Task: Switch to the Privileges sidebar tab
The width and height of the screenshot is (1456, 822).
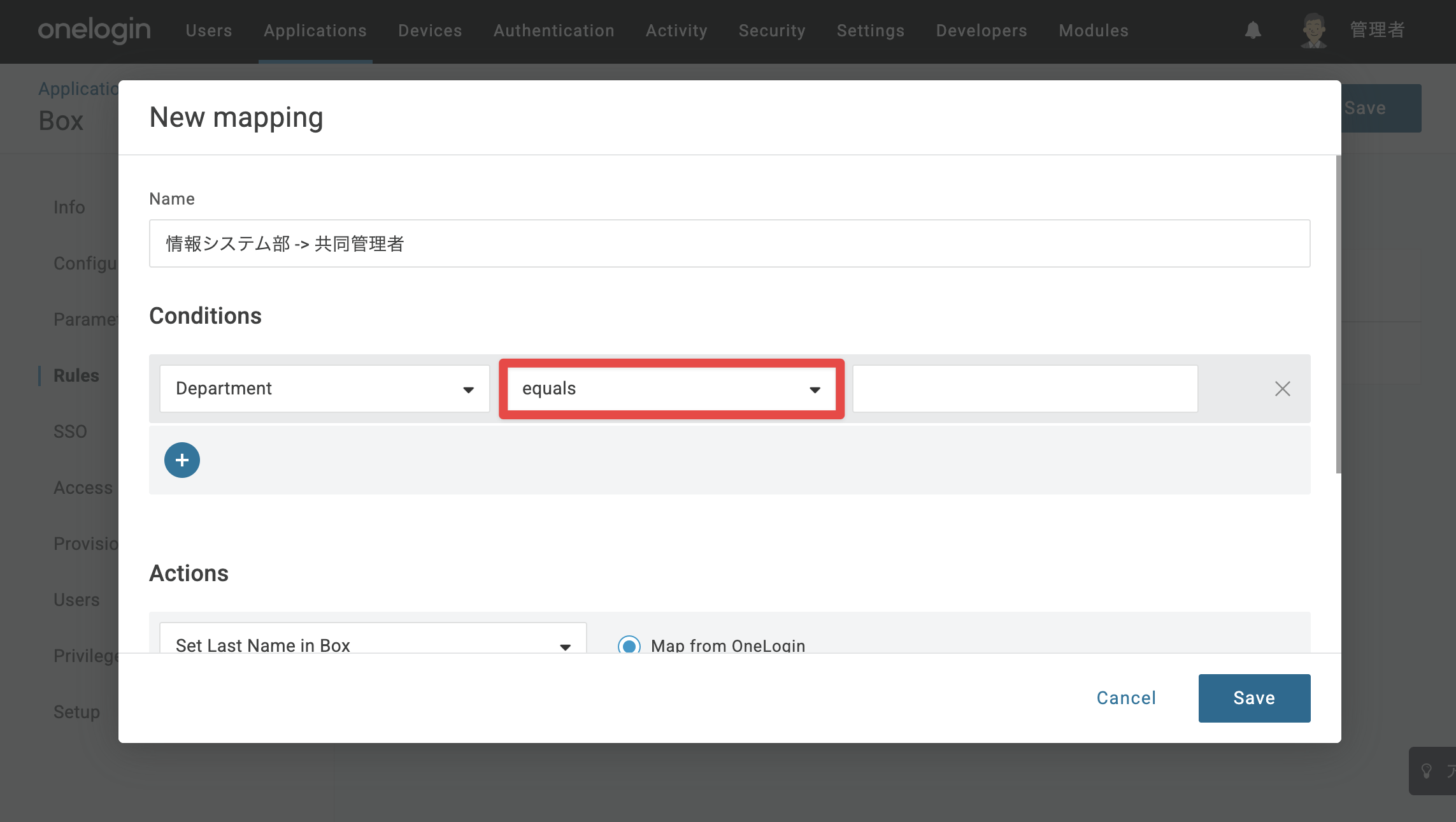Action: (85, 656)
